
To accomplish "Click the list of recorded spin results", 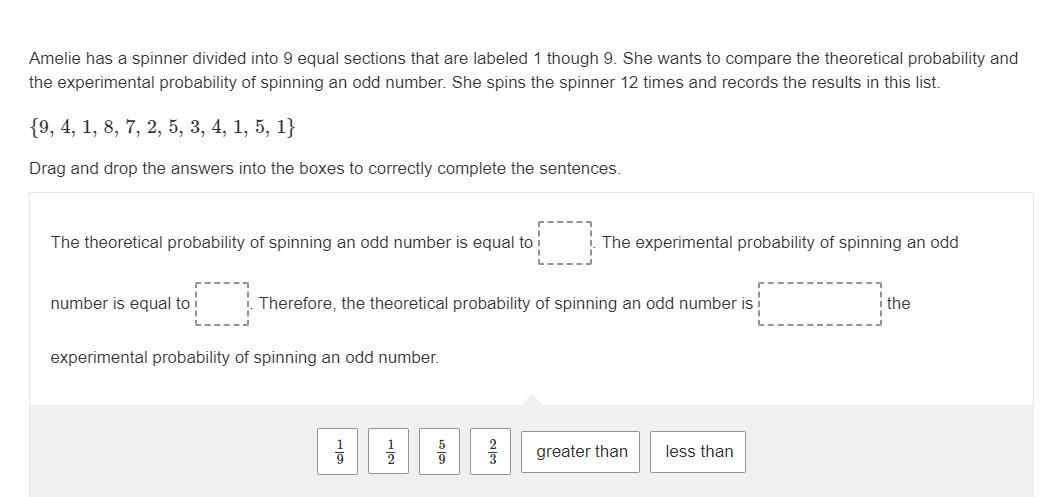I will (162, 127).
